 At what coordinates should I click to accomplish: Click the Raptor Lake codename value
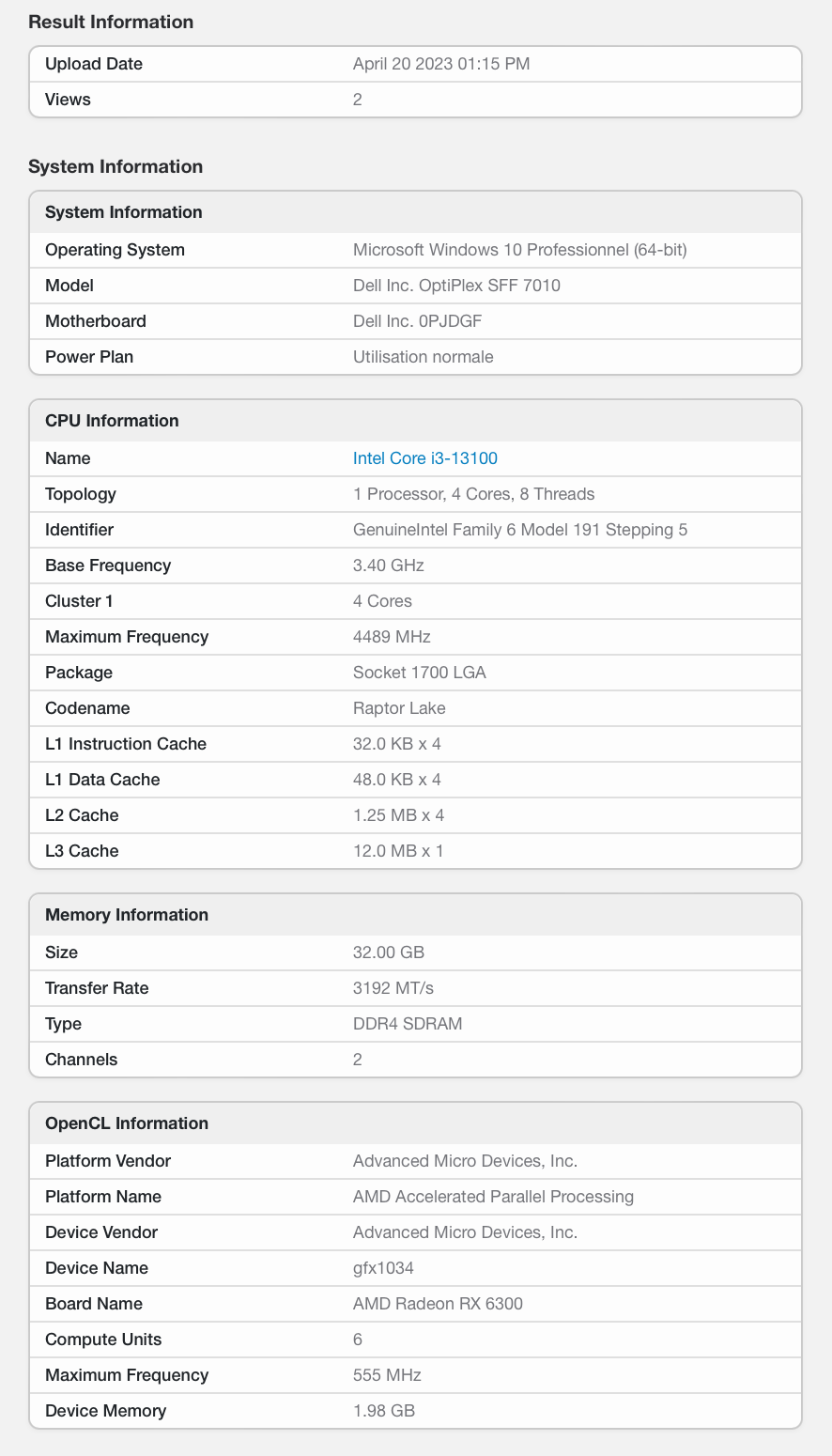pos(399,708)
